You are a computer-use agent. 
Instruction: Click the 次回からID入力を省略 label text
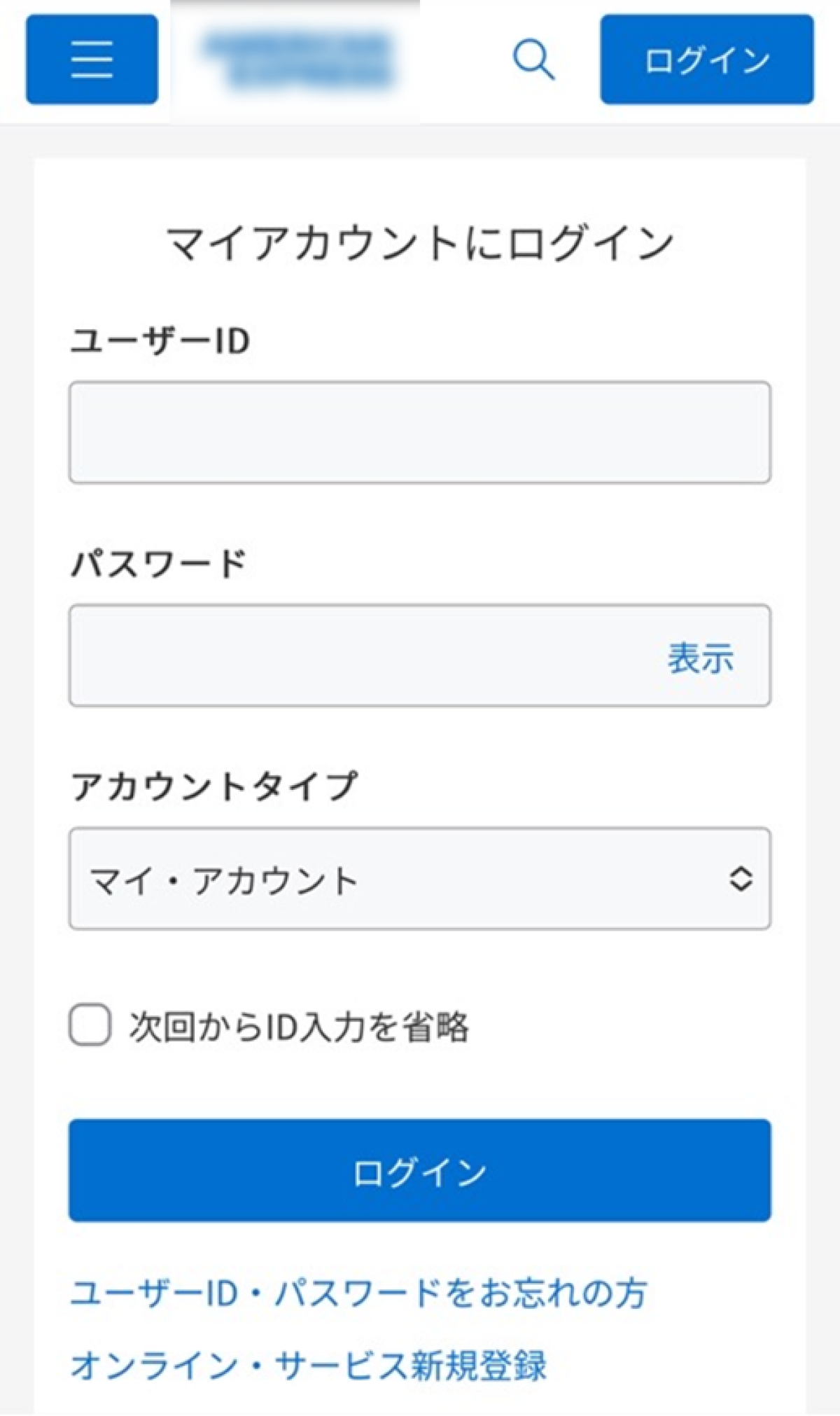point(299,1027)
